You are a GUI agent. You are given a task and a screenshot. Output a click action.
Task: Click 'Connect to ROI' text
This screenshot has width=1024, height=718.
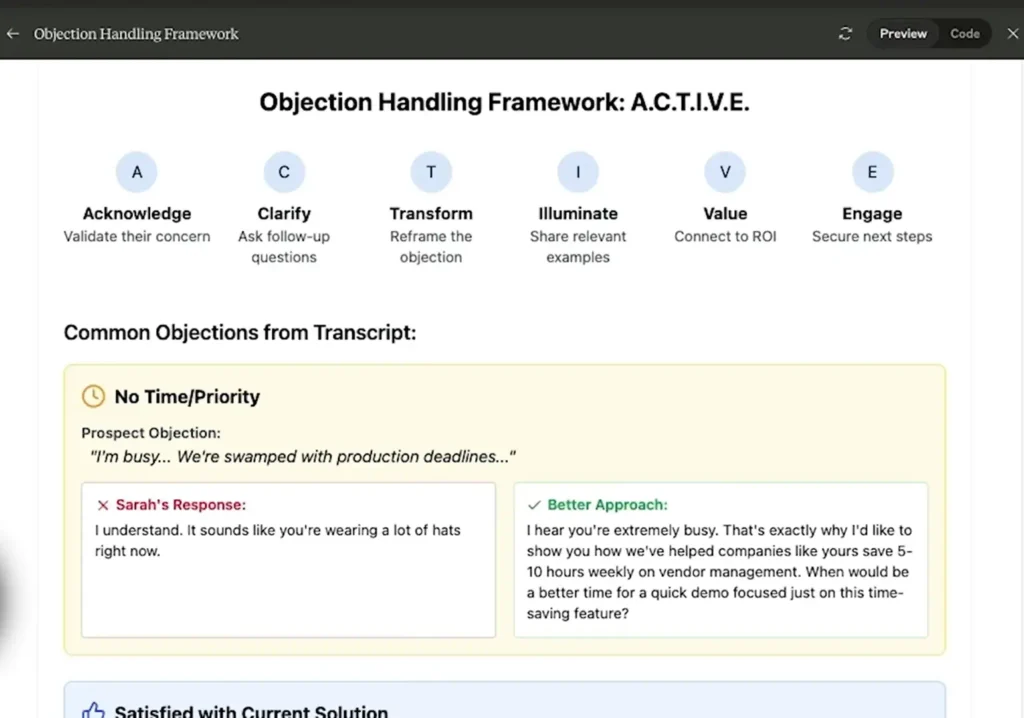[725, 237]
